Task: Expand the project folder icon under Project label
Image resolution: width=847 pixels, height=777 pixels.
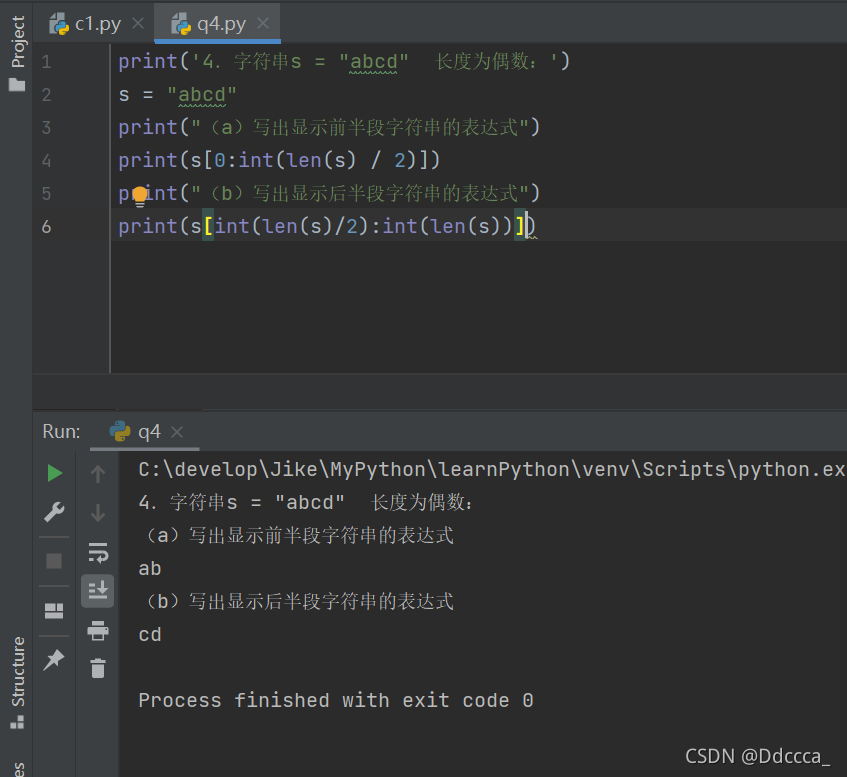Action: [x=16, y=85]
